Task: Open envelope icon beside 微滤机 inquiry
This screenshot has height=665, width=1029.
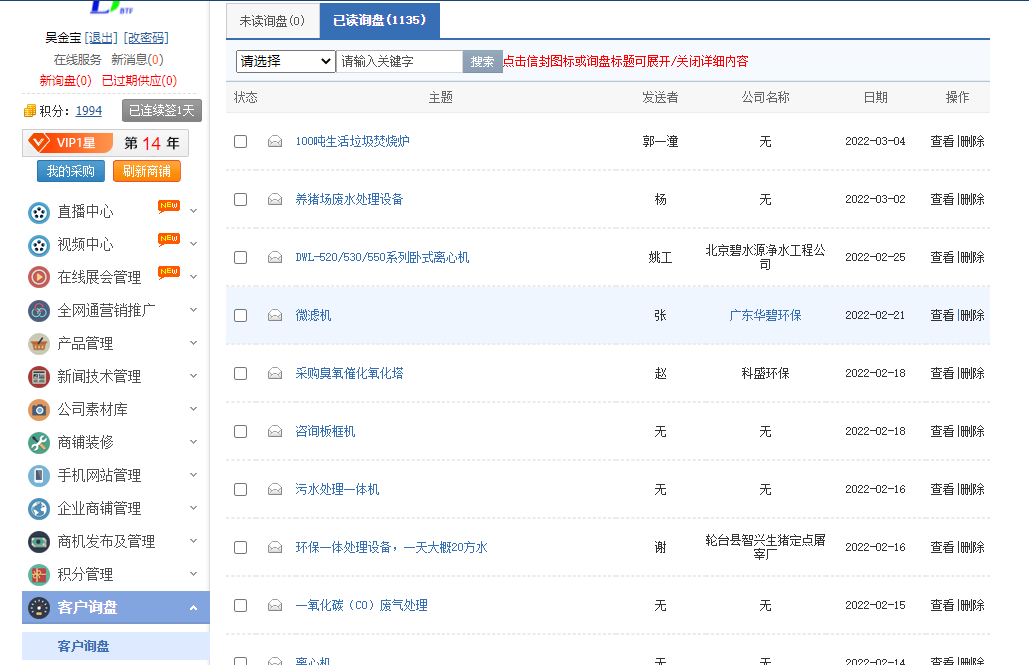Action: pyautogui.click(x=275, y=315)
